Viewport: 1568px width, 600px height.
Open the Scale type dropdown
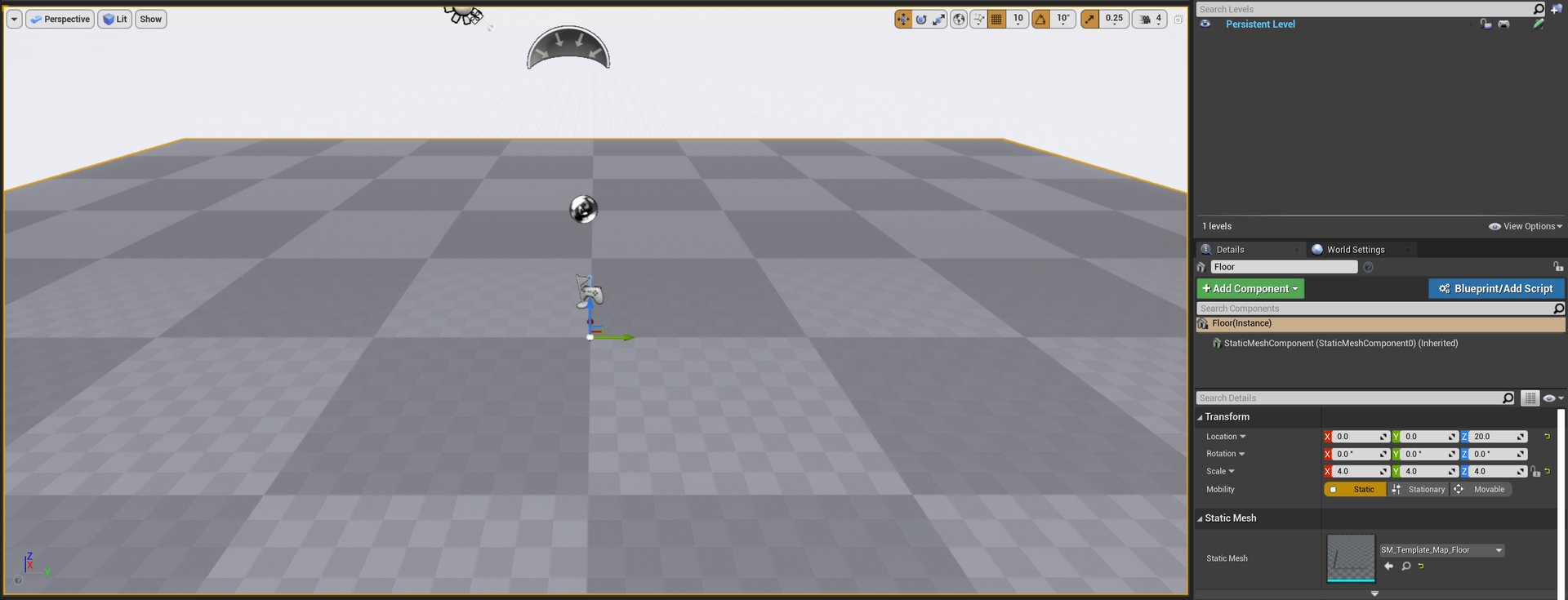[x=1221, y=472]
